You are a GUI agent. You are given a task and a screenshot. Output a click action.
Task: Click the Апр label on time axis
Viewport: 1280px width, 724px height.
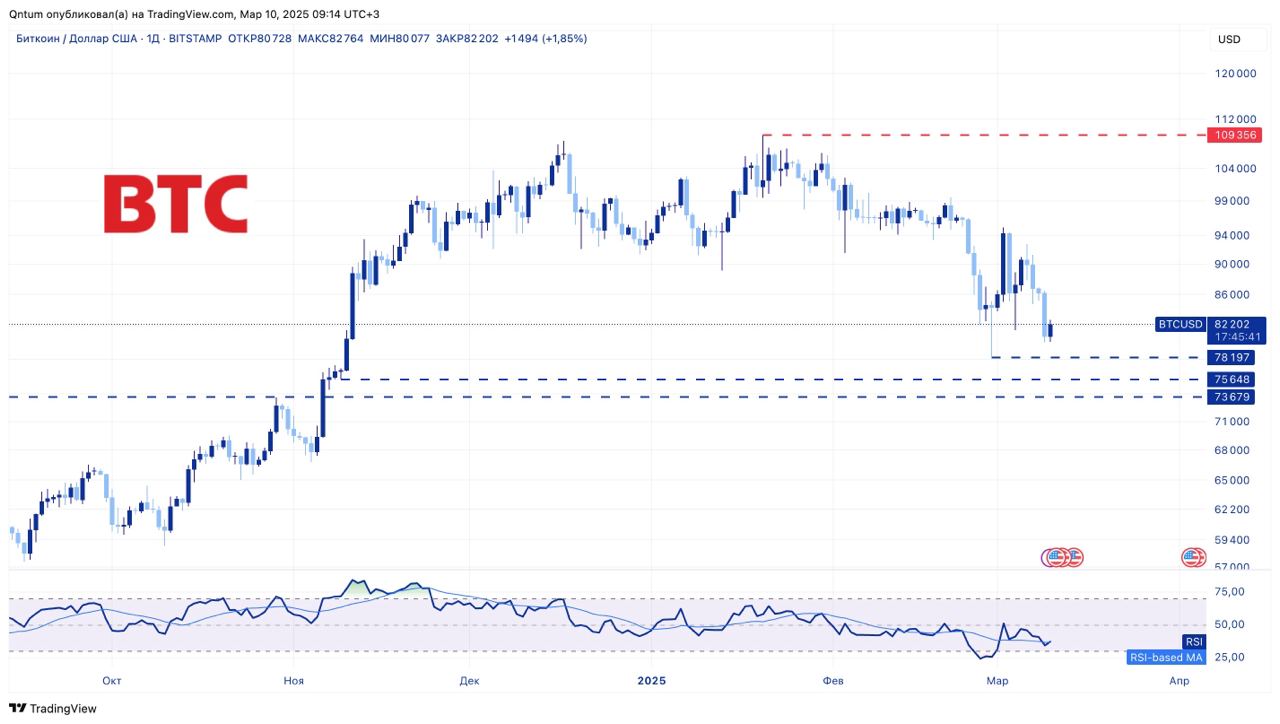click(x=1179, y=681)
